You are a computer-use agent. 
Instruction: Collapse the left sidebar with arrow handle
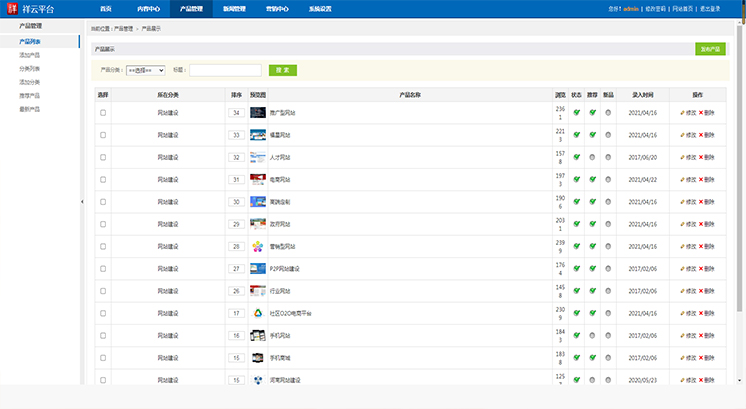click(x=82, y=201)
